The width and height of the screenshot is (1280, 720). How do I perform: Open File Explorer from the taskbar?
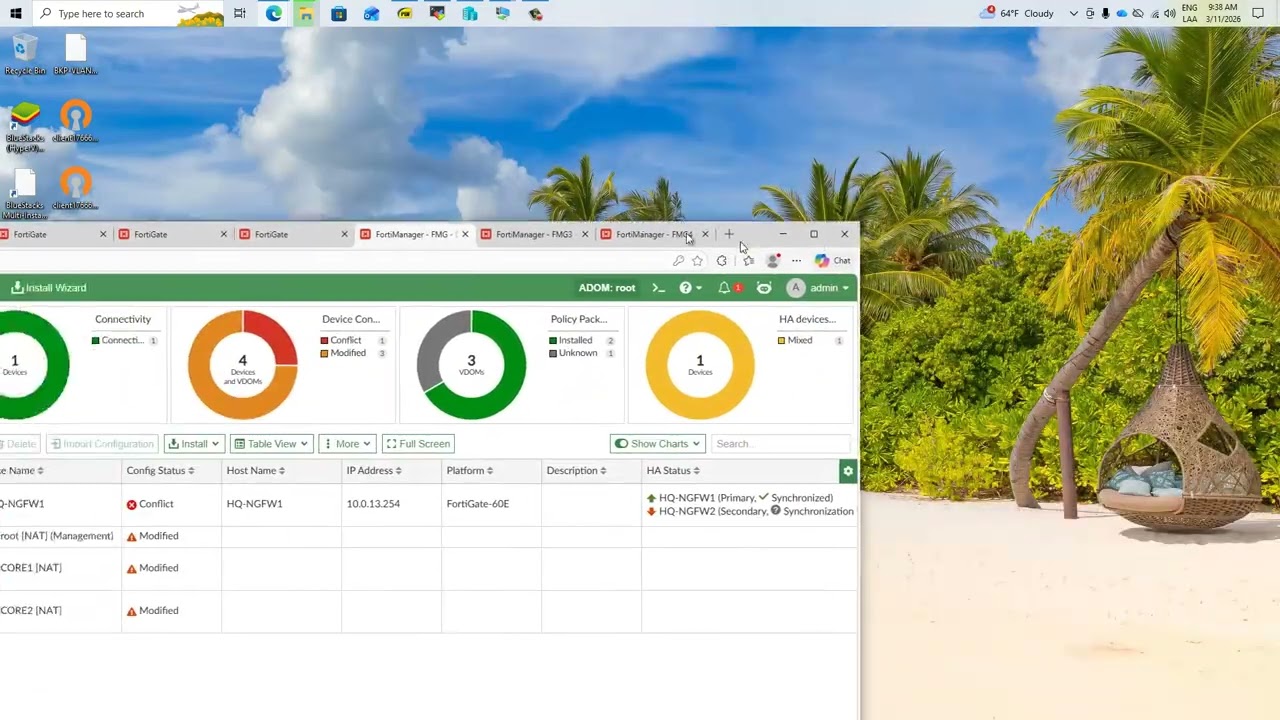[306, 13]
